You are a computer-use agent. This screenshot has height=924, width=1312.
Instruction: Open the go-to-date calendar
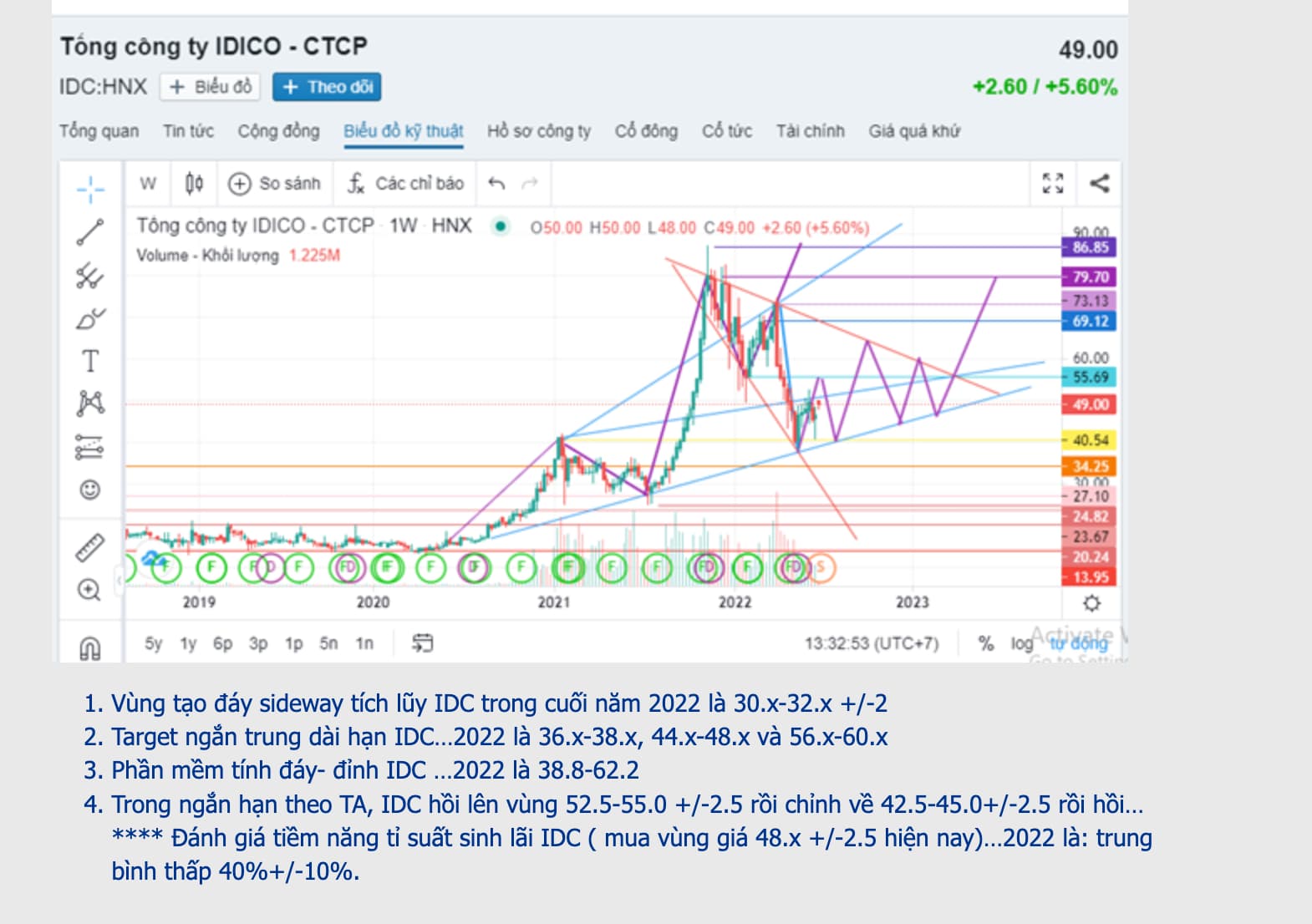point(423,642)
